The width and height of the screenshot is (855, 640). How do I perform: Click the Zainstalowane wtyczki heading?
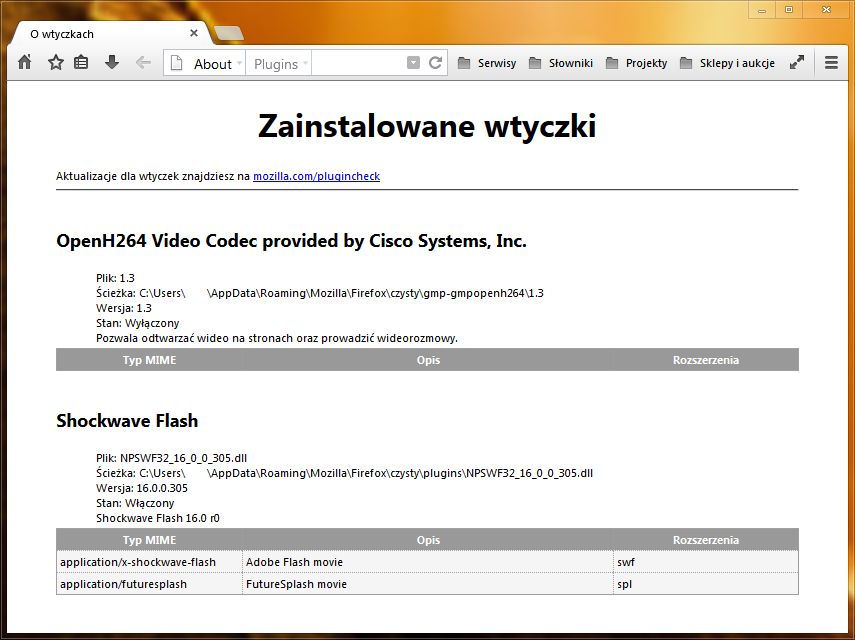click(427, 126)
